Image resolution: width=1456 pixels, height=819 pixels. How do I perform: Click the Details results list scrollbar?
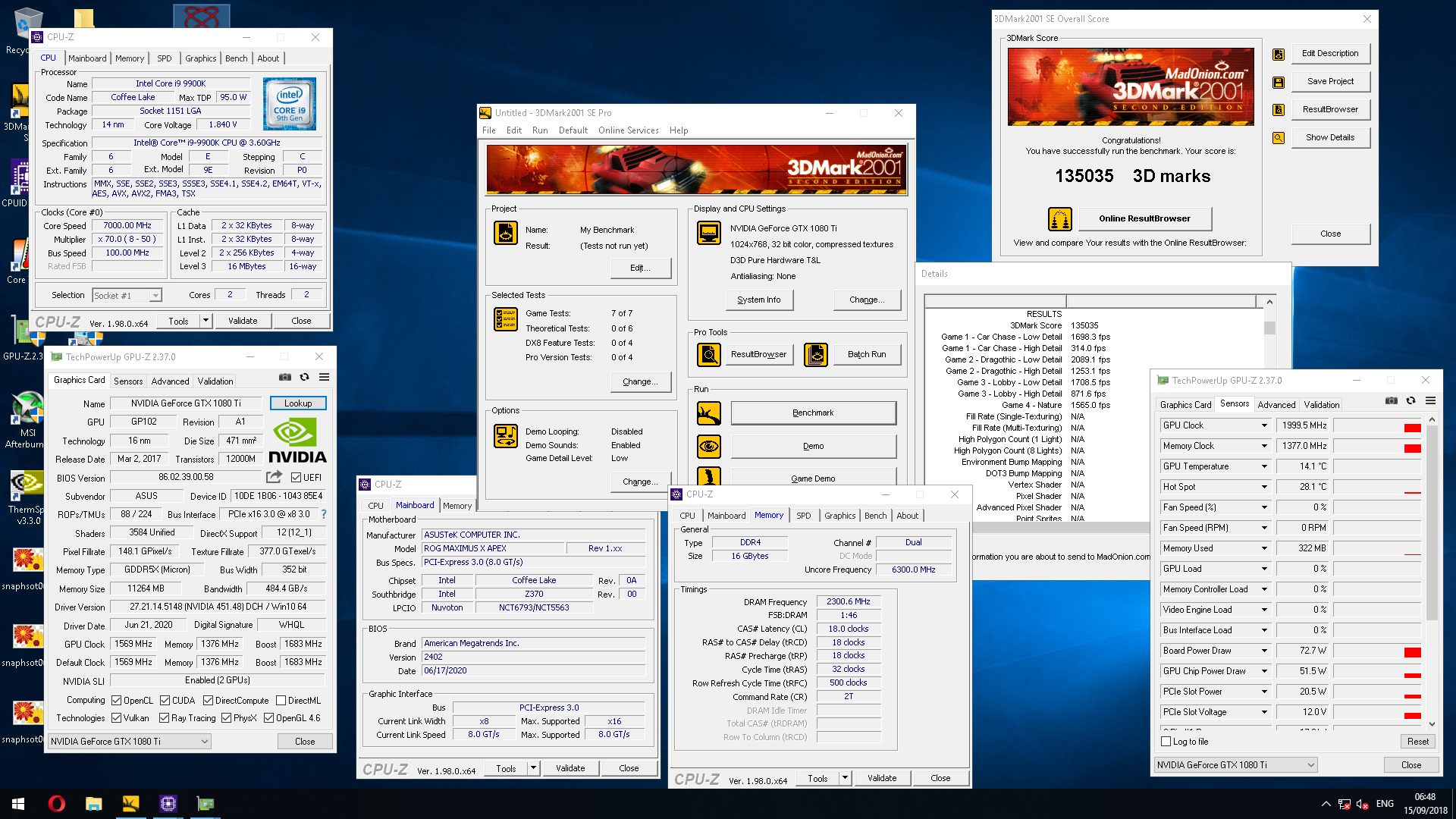1269,409
